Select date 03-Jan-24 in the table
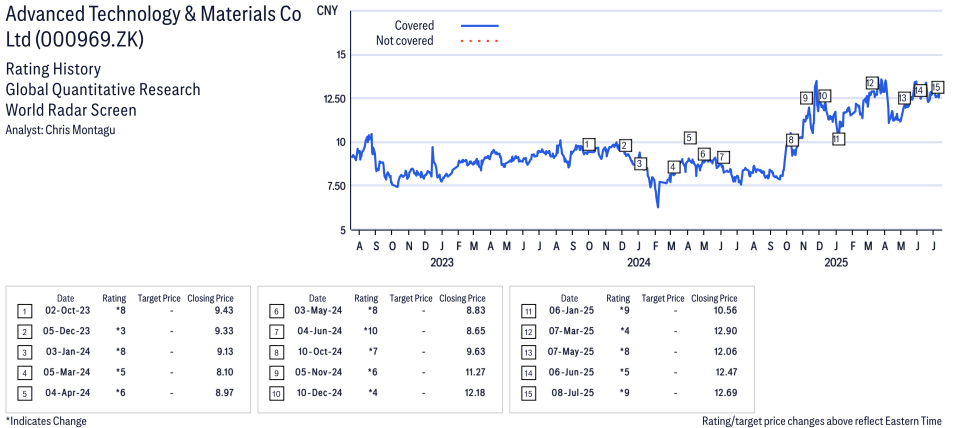Image resolution: width=953 pixels, height=428 pixels. click(68, 352)
